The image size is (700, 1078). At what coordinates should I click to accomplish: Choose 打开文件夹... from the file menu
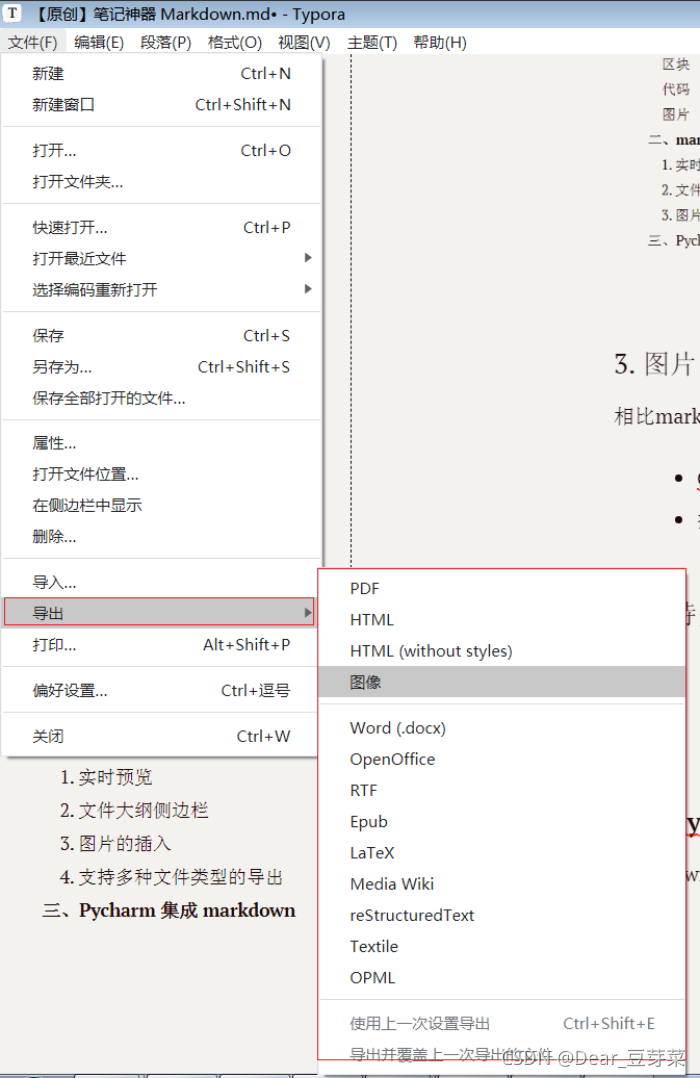point(162,182)
